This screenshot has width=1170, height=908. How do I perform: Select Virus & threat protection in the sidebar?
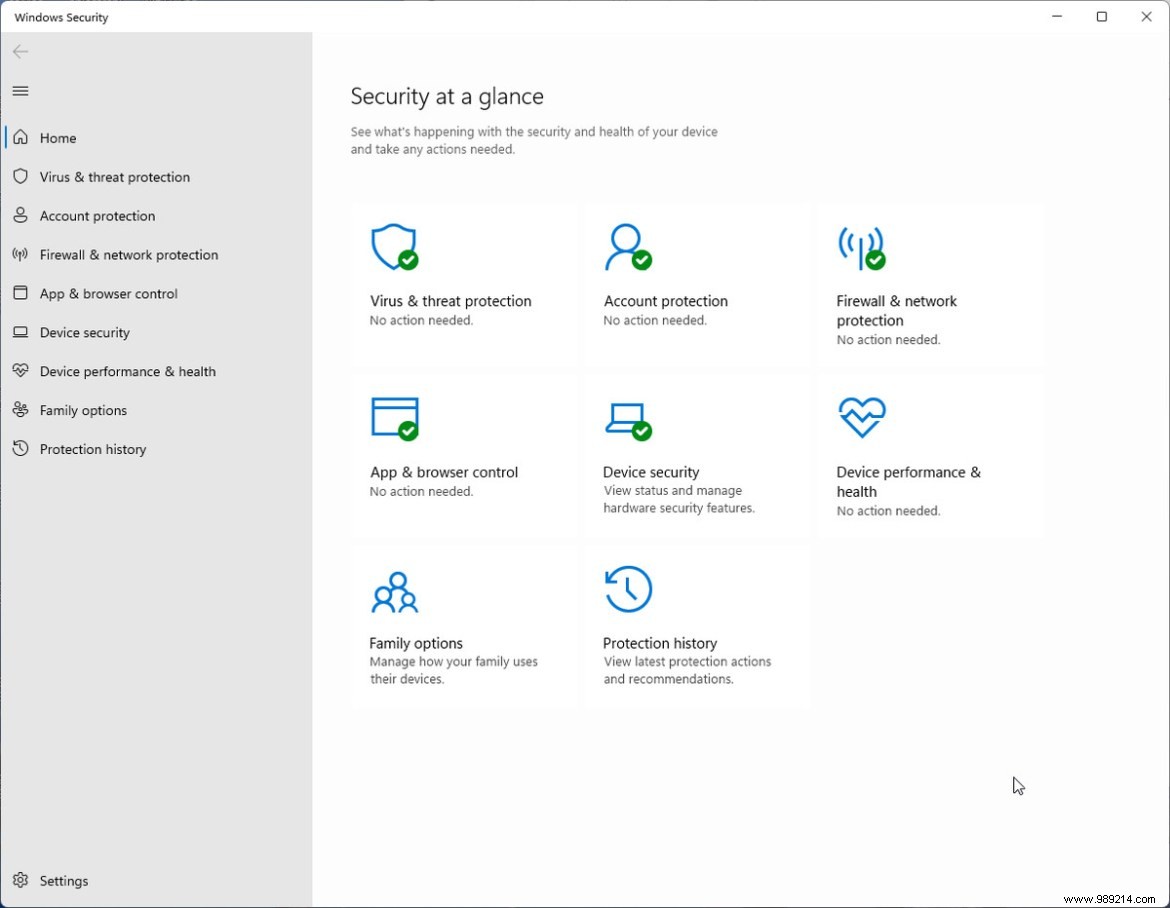[114, 176]
